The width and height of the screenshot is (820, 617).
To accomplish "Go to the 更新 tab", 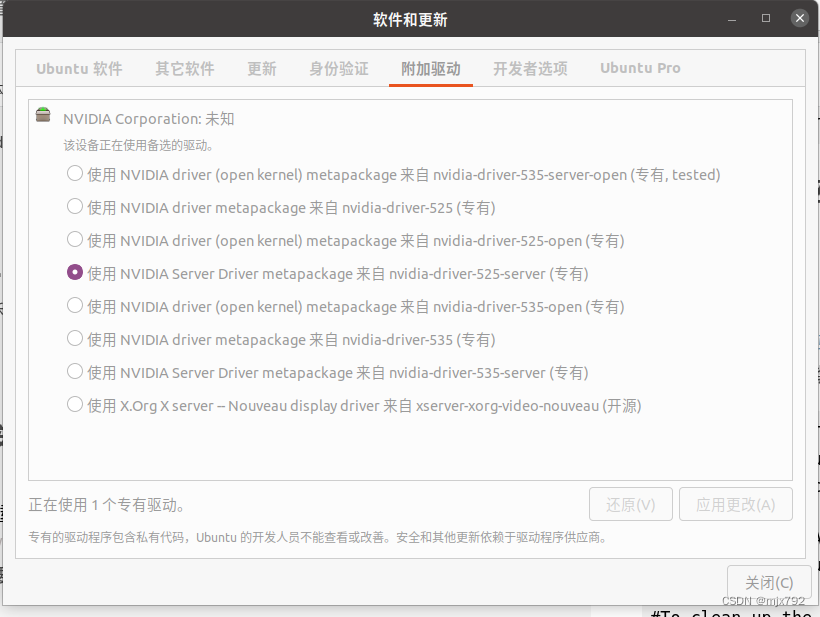I will pyautogui.click(x=261, y=68).
